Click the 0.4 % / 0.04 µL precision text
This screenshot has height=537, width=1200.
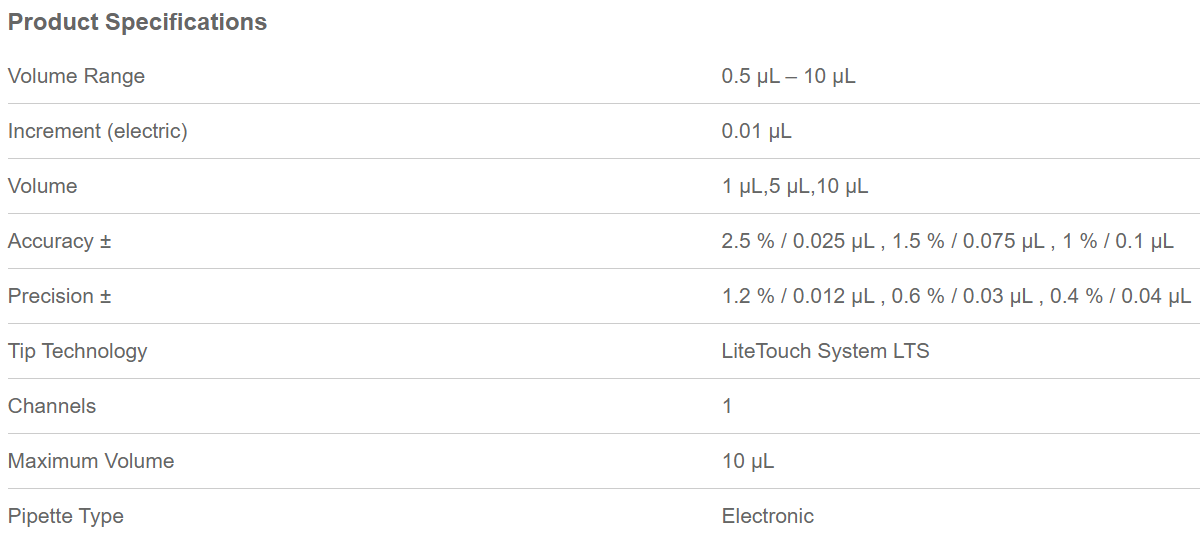tap(1120, 296)
